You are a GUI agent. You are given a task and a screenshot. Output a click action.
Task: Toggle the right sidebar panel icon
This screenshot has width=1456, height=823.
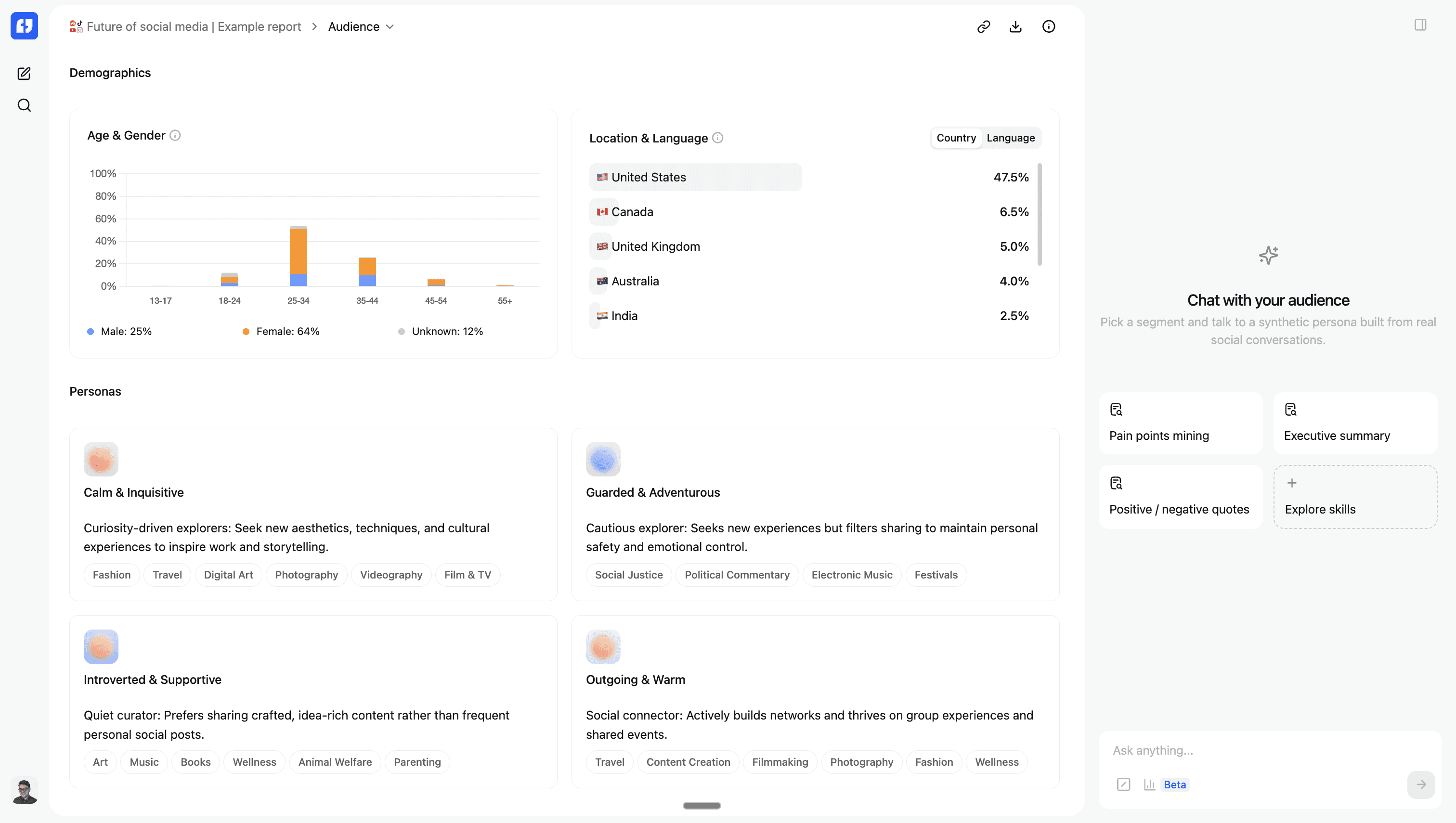[1420, 25]
